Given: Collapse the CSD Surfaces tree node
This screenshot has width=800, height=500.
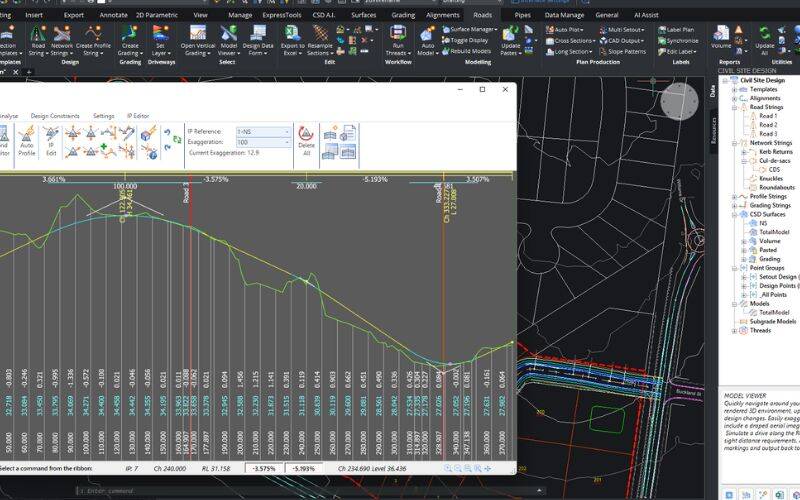Looking at the screenshot, I should coord(735,214).
